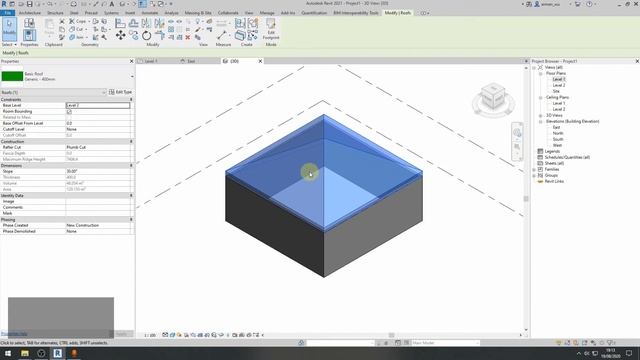This screenshot has width=640, height=360.
Task: Select the Trim/Extend to Corner tool
Action: [159, 36]
